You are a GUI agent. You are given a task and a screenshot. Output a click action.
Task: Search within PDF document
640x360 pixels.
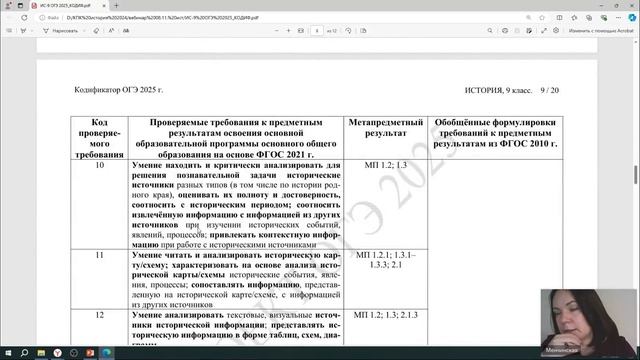pyautogui.click(x=490, y=31)
